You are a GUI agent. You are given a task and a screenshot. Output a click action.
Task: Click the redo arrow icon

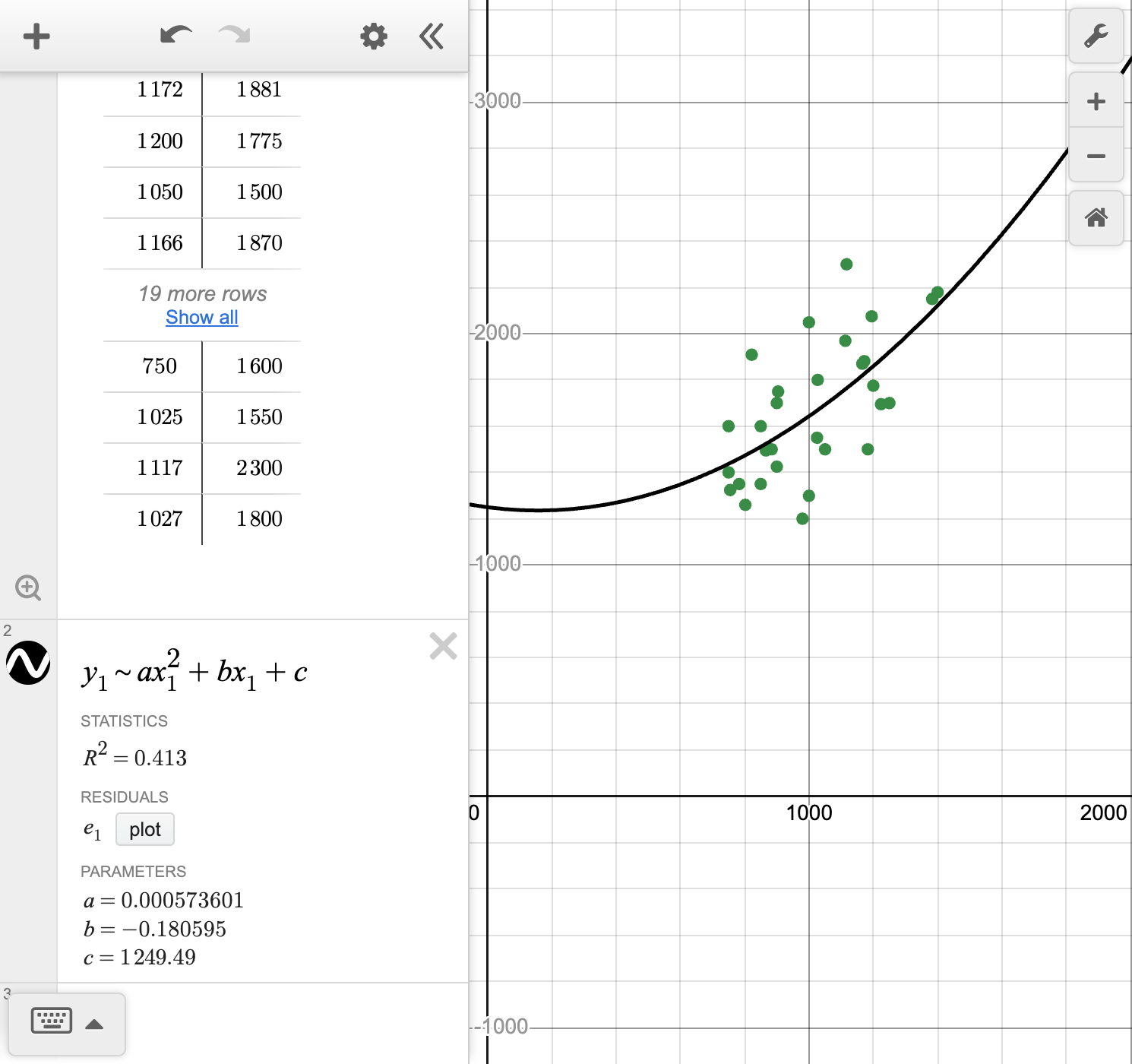(233, 35)
